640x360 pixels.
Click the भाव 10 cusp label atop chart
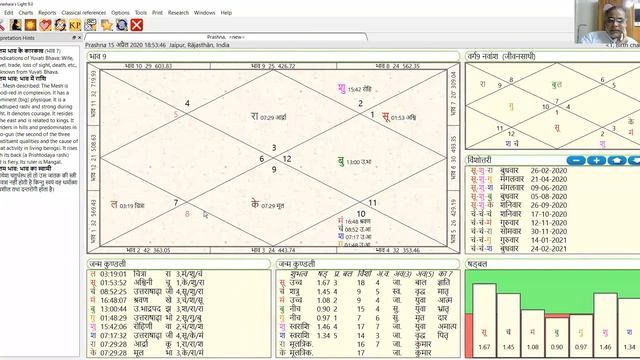tap(149, 66)
